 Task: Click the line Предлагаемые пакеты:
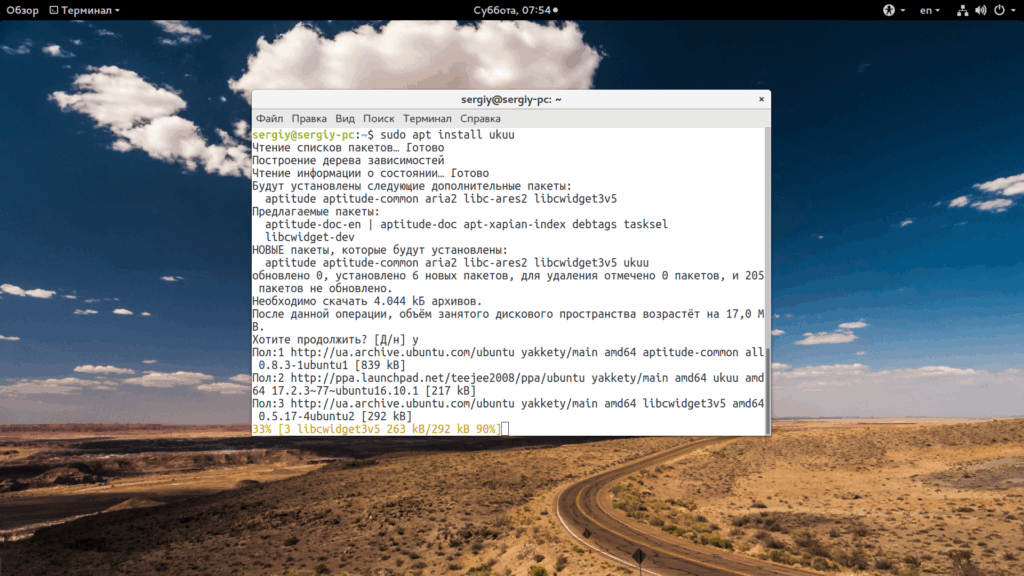[x=315, y=212]
